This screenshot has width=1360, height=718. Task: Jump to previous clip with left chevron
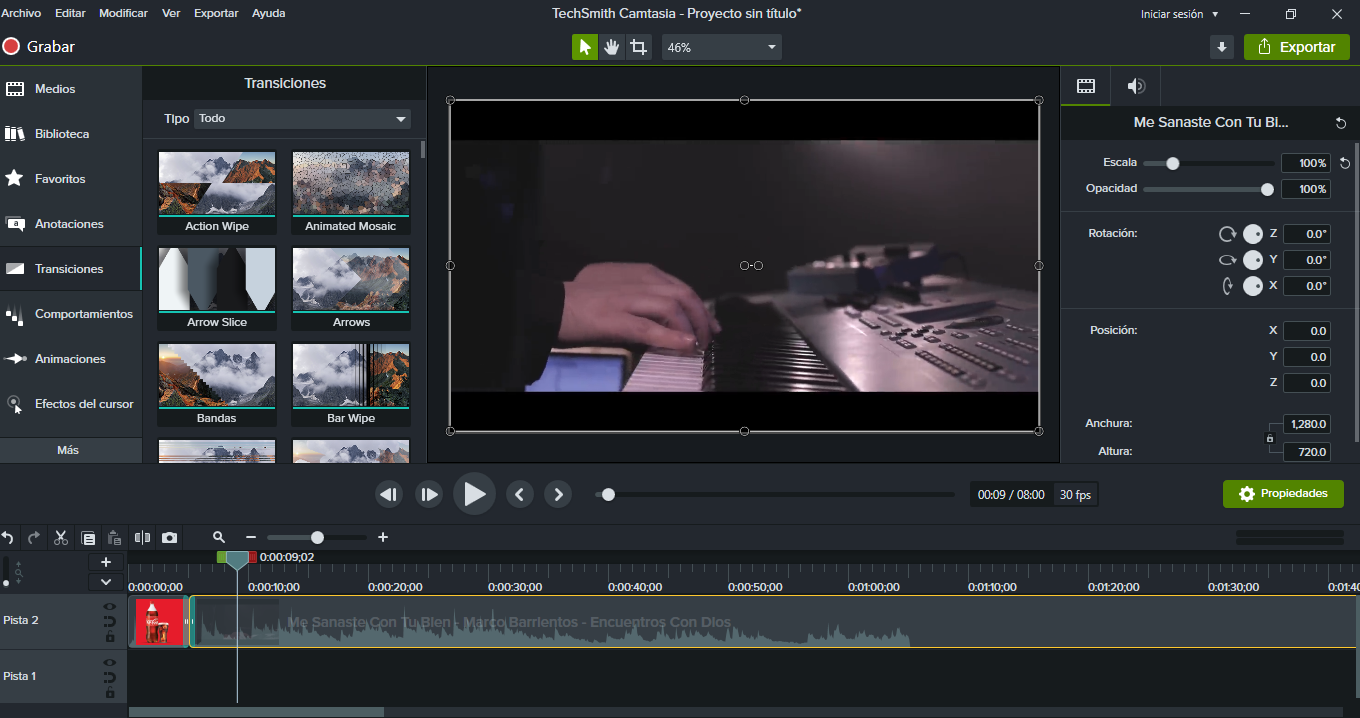(x=518, y=494)
